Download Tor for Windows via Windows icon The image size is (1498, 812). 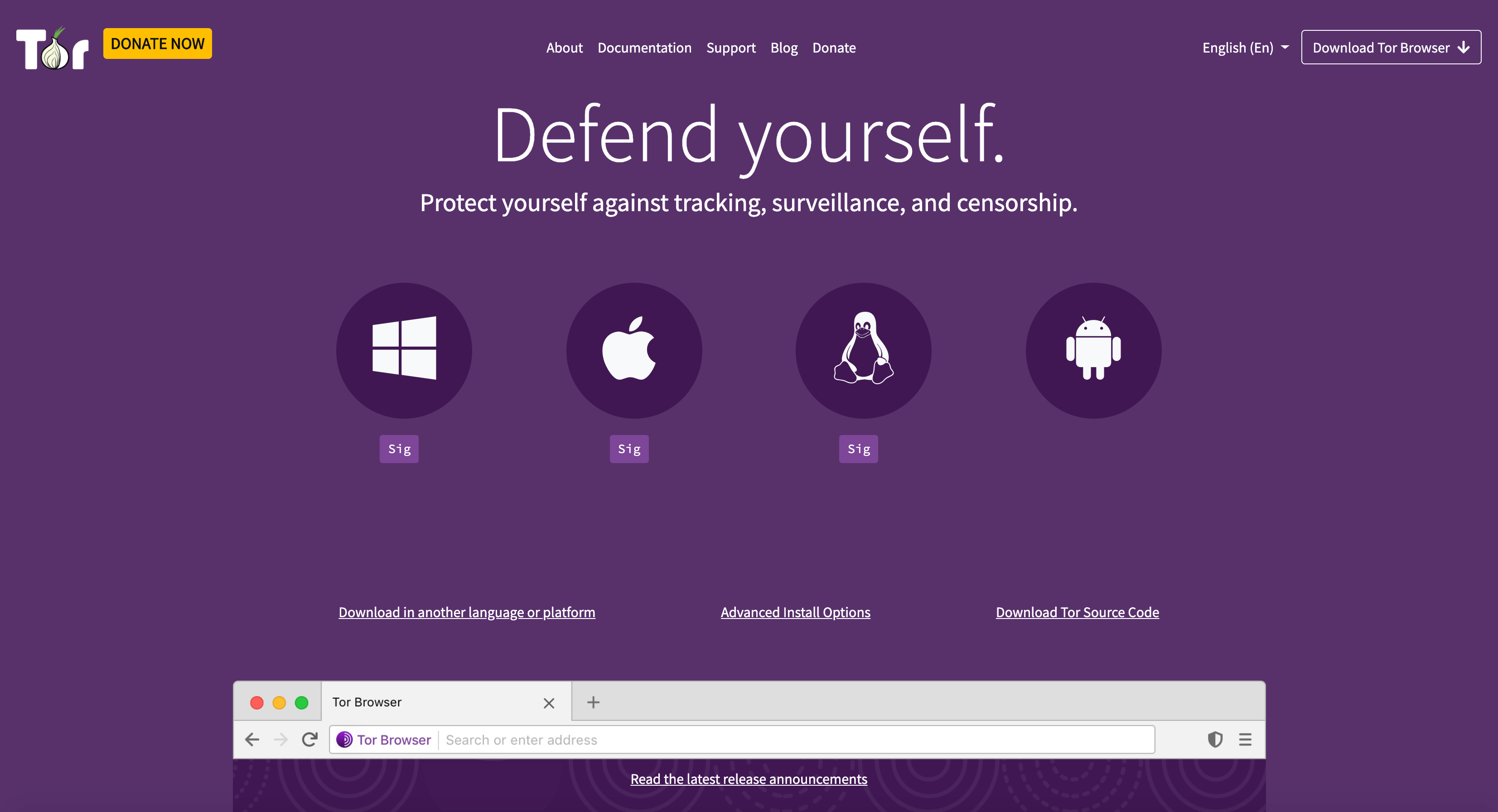click(x=404, y=351)
